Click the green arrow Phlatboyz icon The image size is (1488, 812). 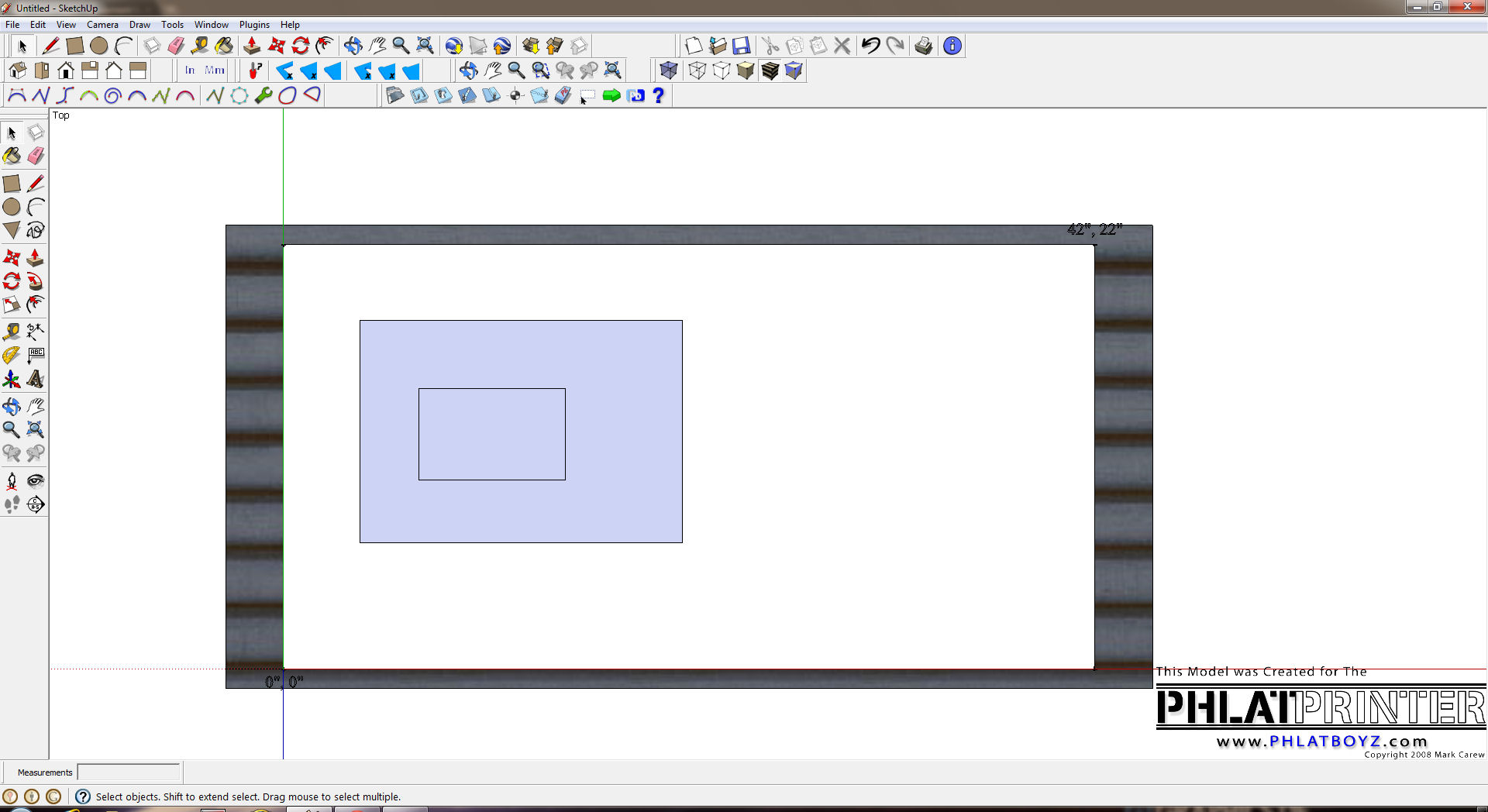(x=611, y=95)
